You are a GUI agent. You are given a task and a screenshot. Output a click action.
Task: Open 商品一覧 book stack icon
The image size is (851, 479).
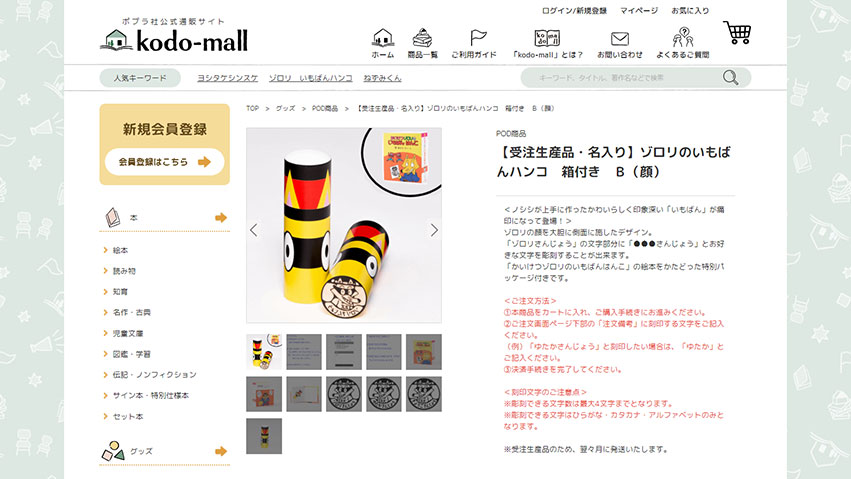coord(422,38)
